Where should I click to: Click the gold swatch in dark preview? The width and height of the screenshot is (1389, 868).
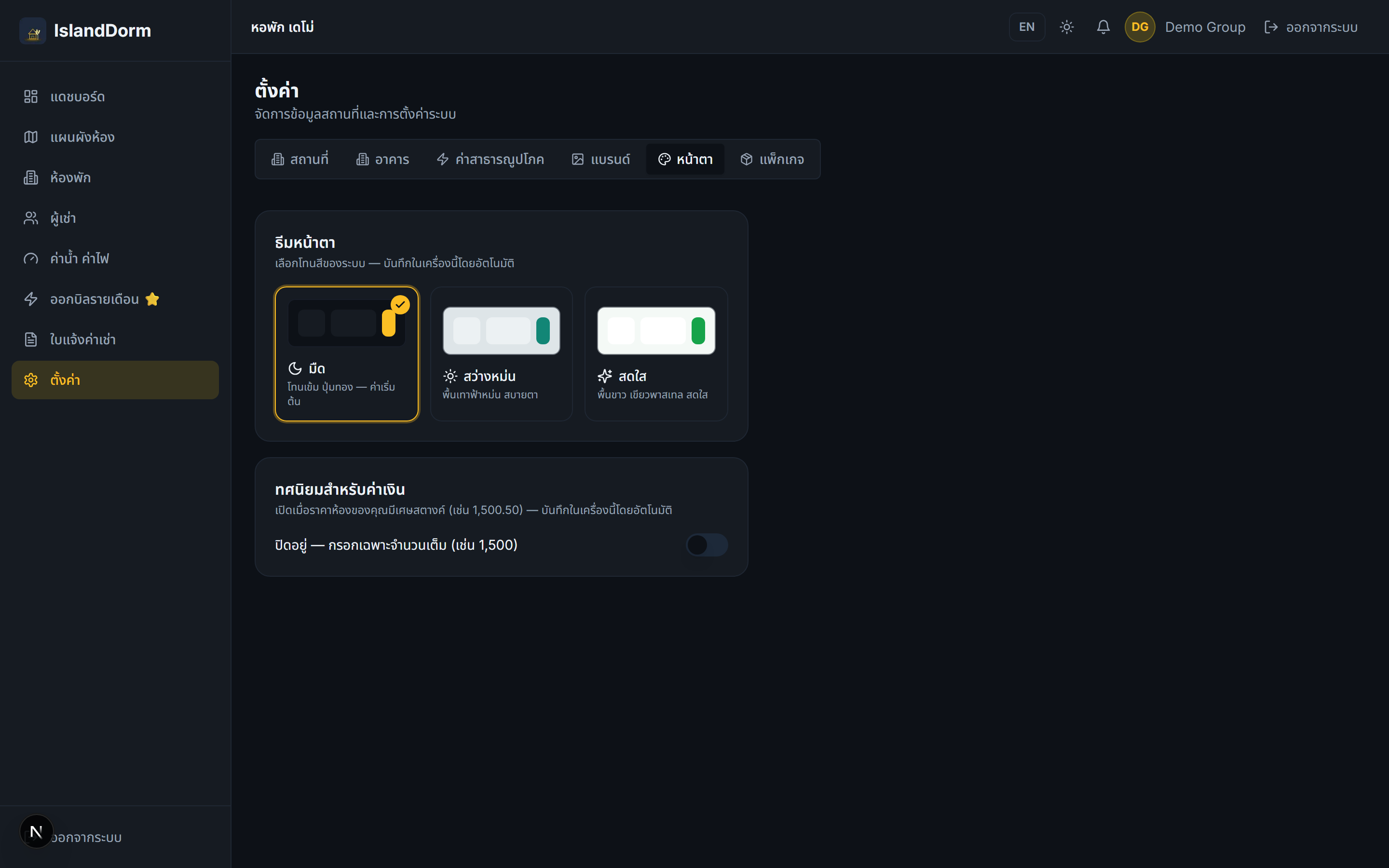[389, 323]
